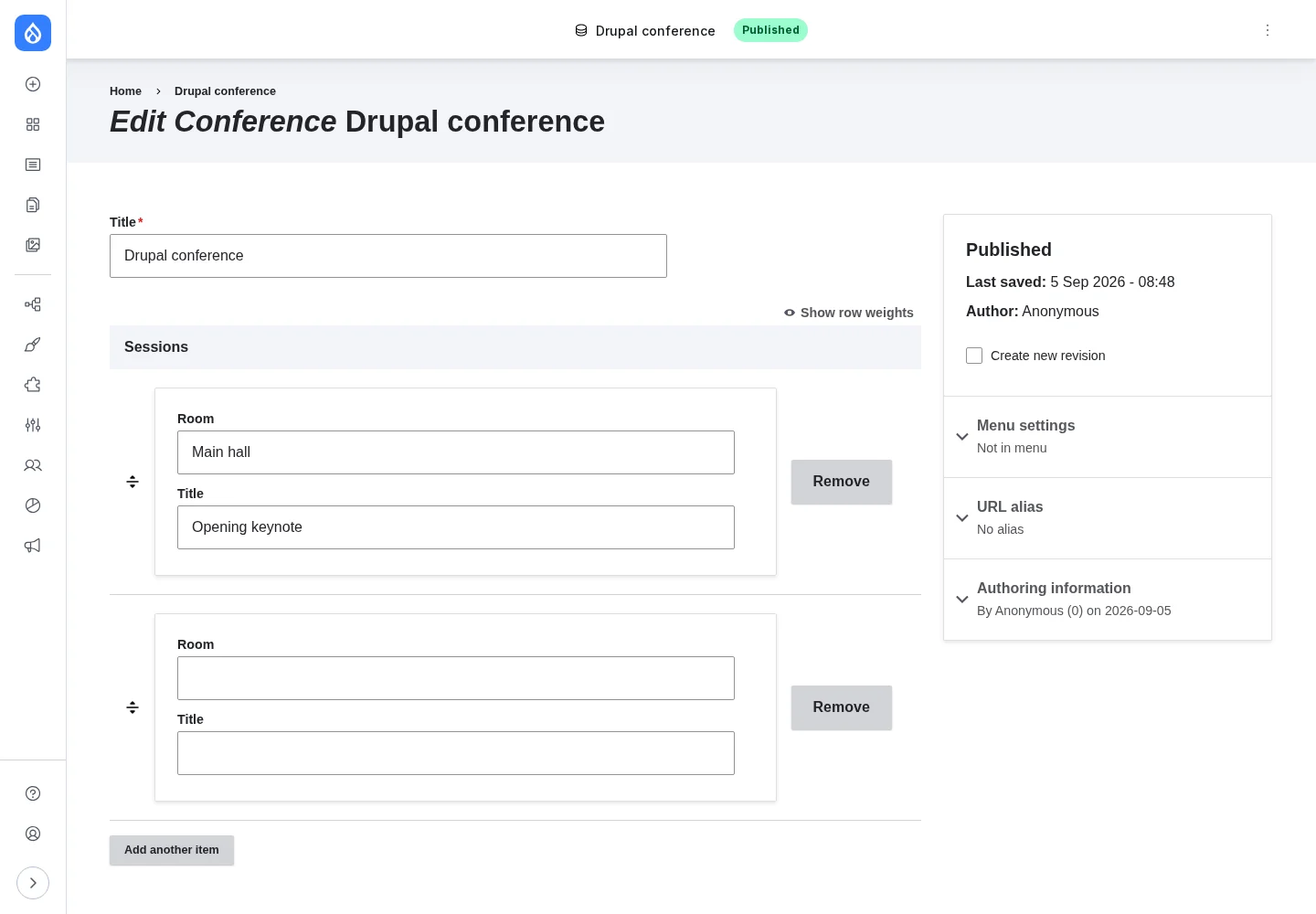Expand the Authoring information section
The height and width of the screenshot is (914, 1316).
coord(1108,600)
